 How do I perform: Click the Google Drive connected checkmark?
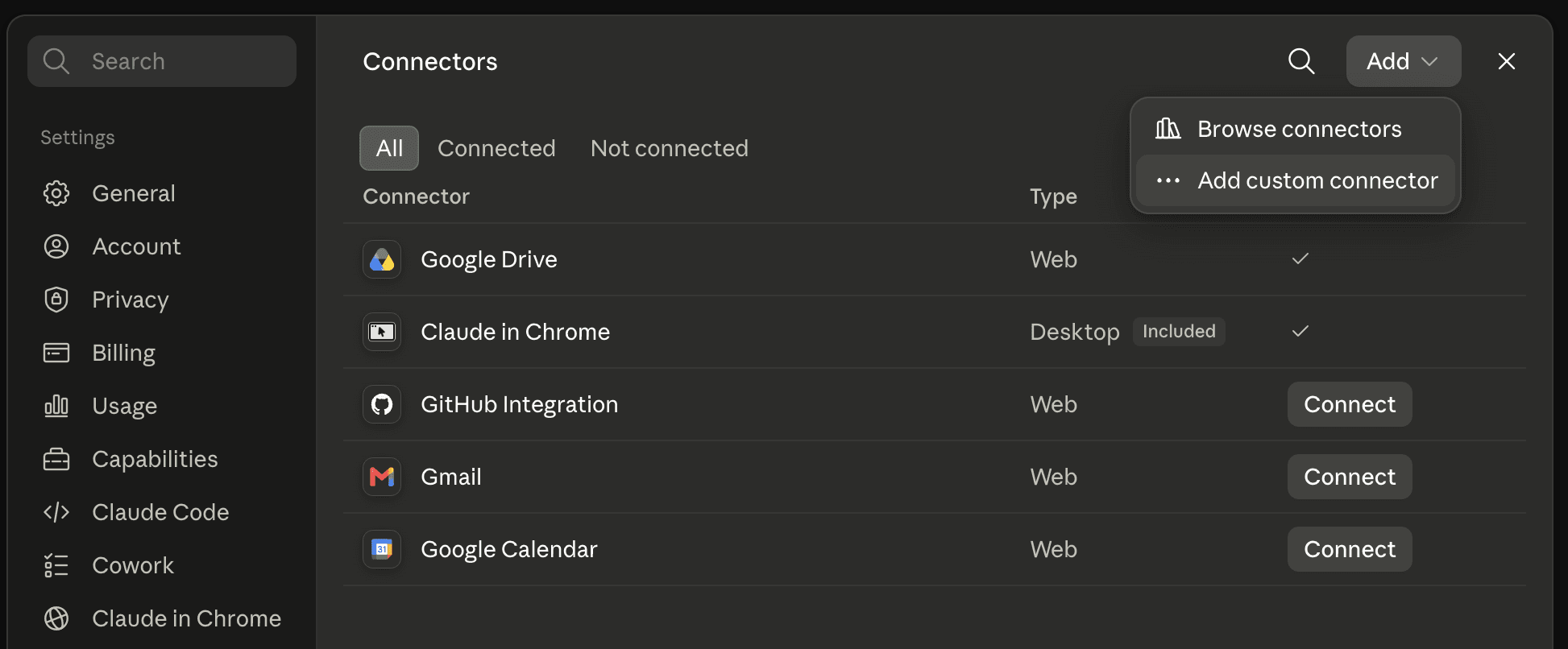(x=1300, y=258)
